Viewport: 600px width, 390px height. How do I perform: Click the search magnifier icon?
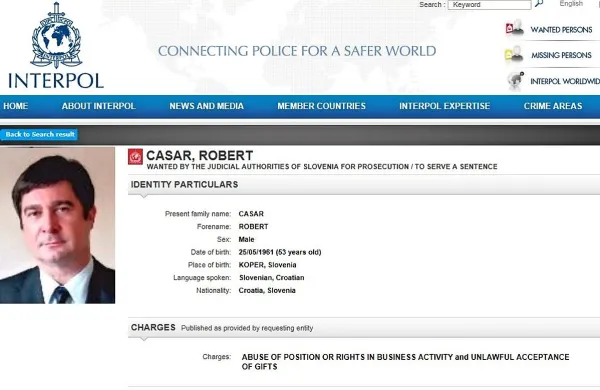(x=539, y=4)
